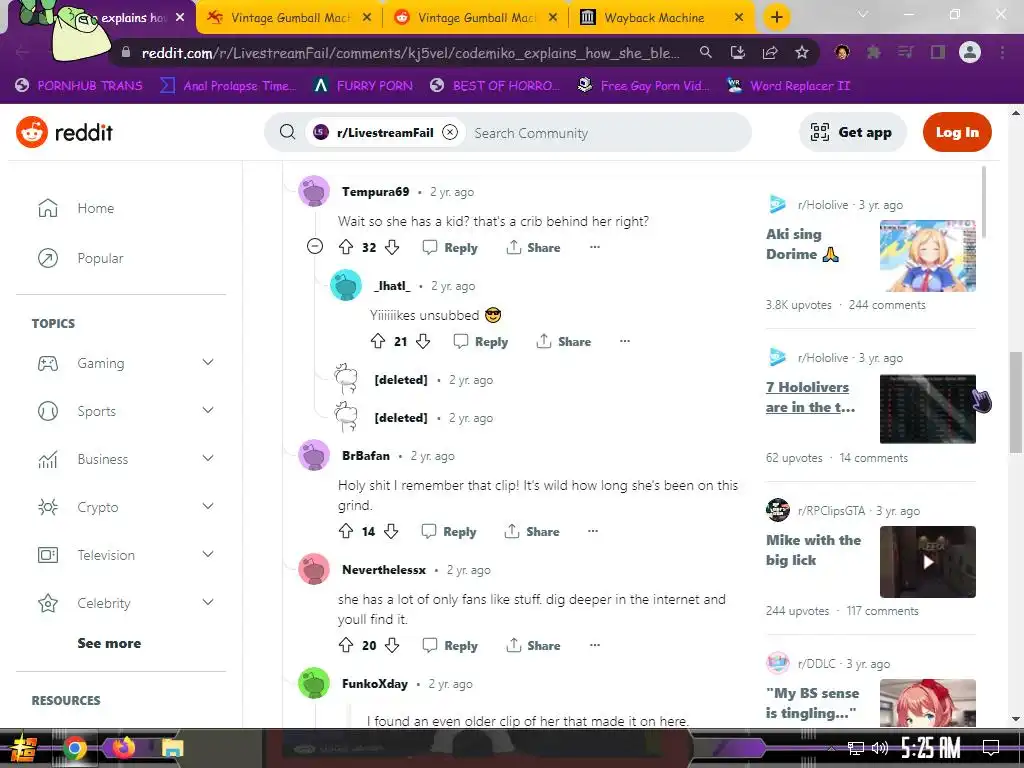This screenshot has height=768, width=1024.
Task: Open File Explorer from the taskbar
Action: coord(172,748)
